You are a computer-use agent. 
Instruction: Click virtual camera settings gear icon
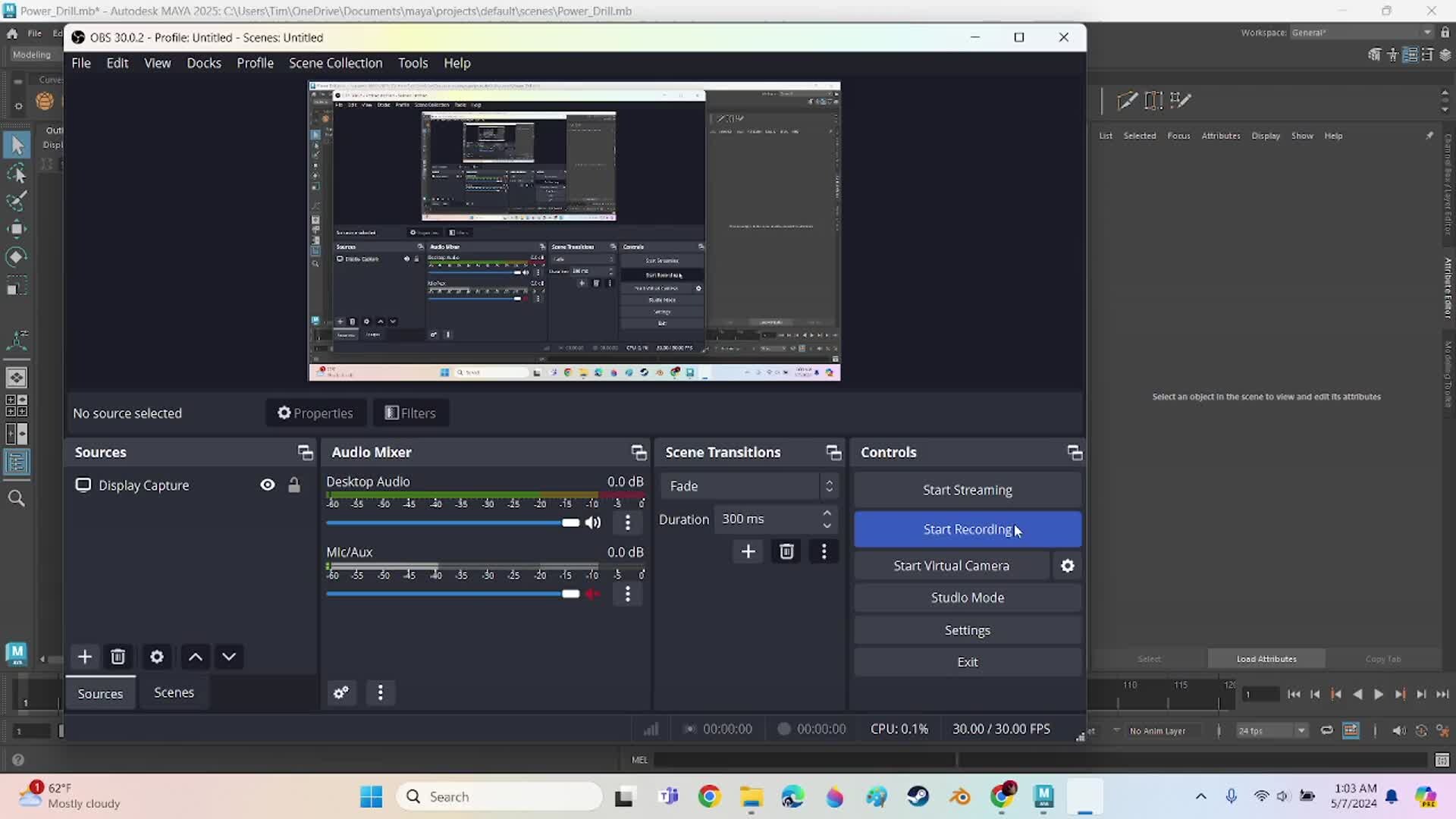tap(1067, 566)
